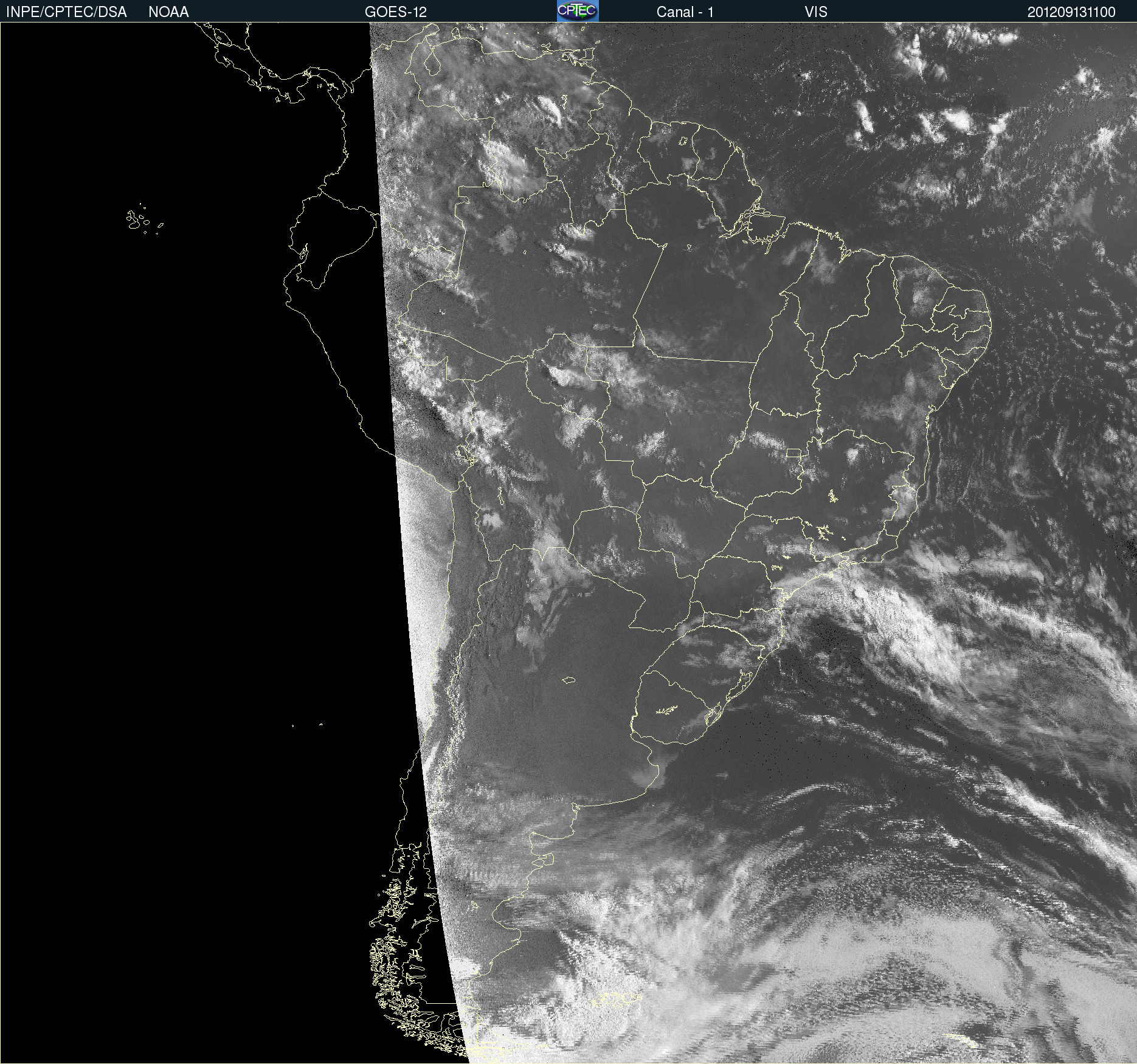Screen dimensions: 1137x1064
Task: Select the Canal - 1 label
Action: pyautogui.click(x=685, y=12)
